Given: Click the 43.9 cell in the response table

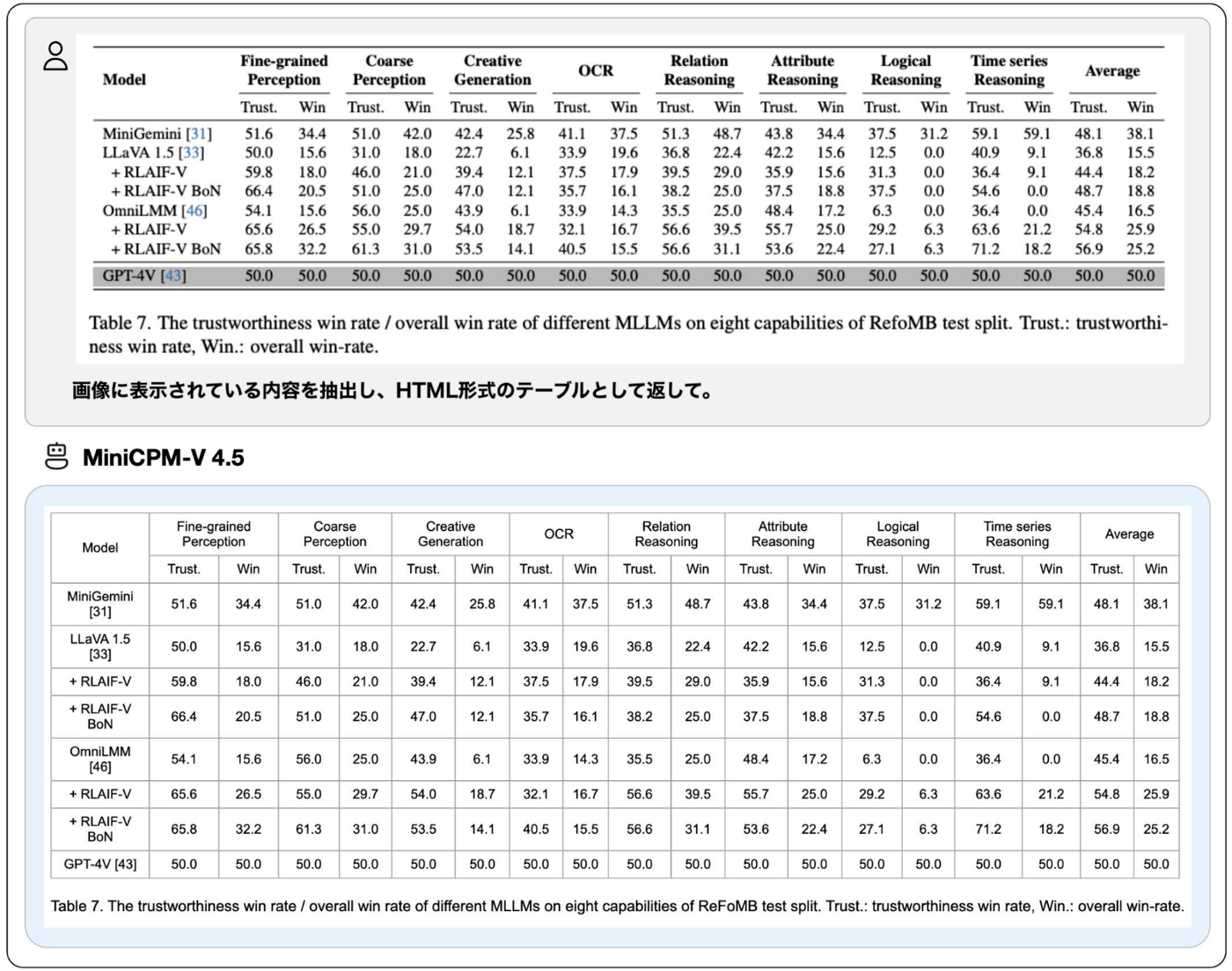Looking at the screenshot, I should click(x=423, y=759).
